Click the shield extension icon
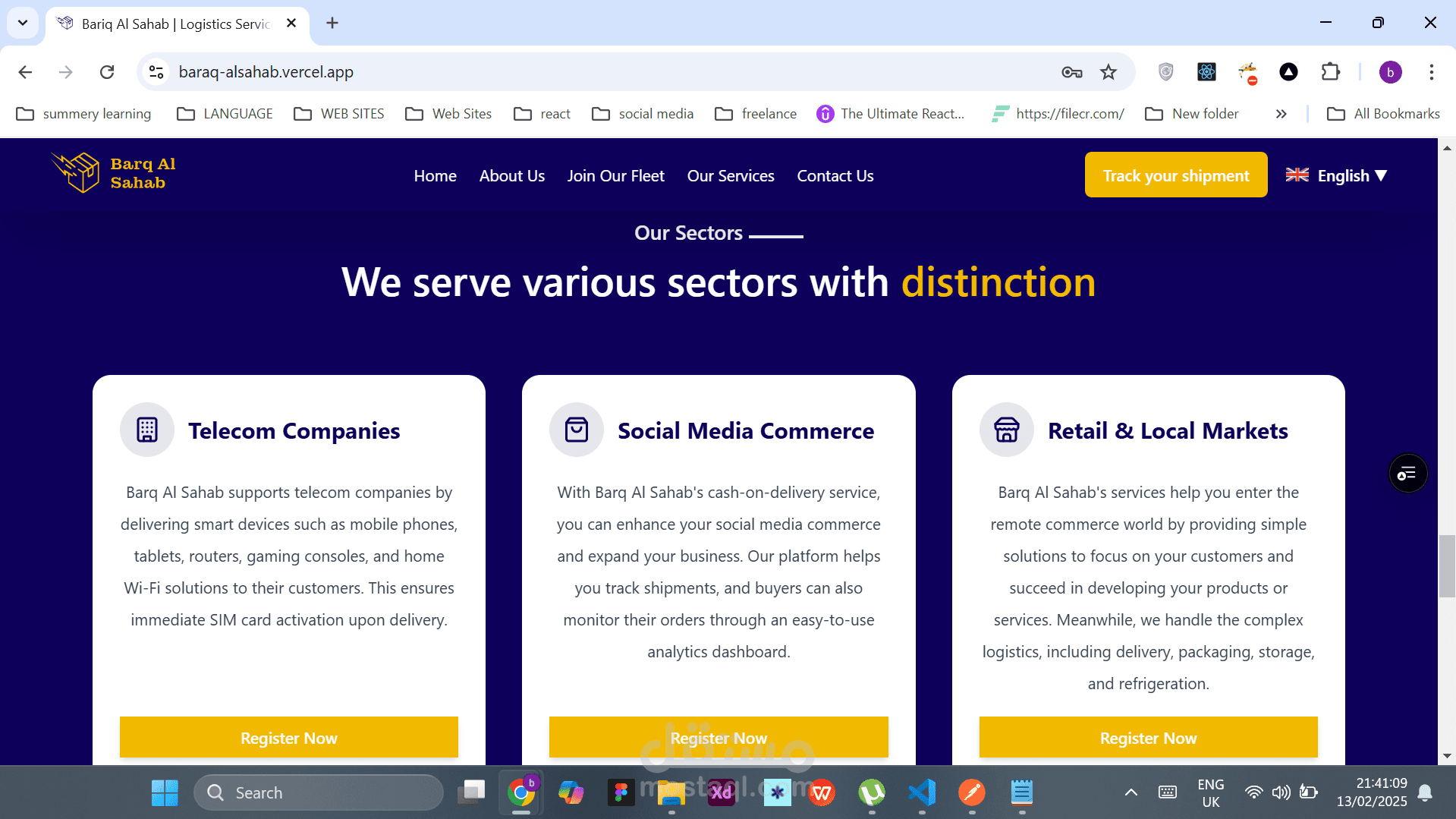The image size is (1456, 819). pyautogui.click(x=1165, y=72)
